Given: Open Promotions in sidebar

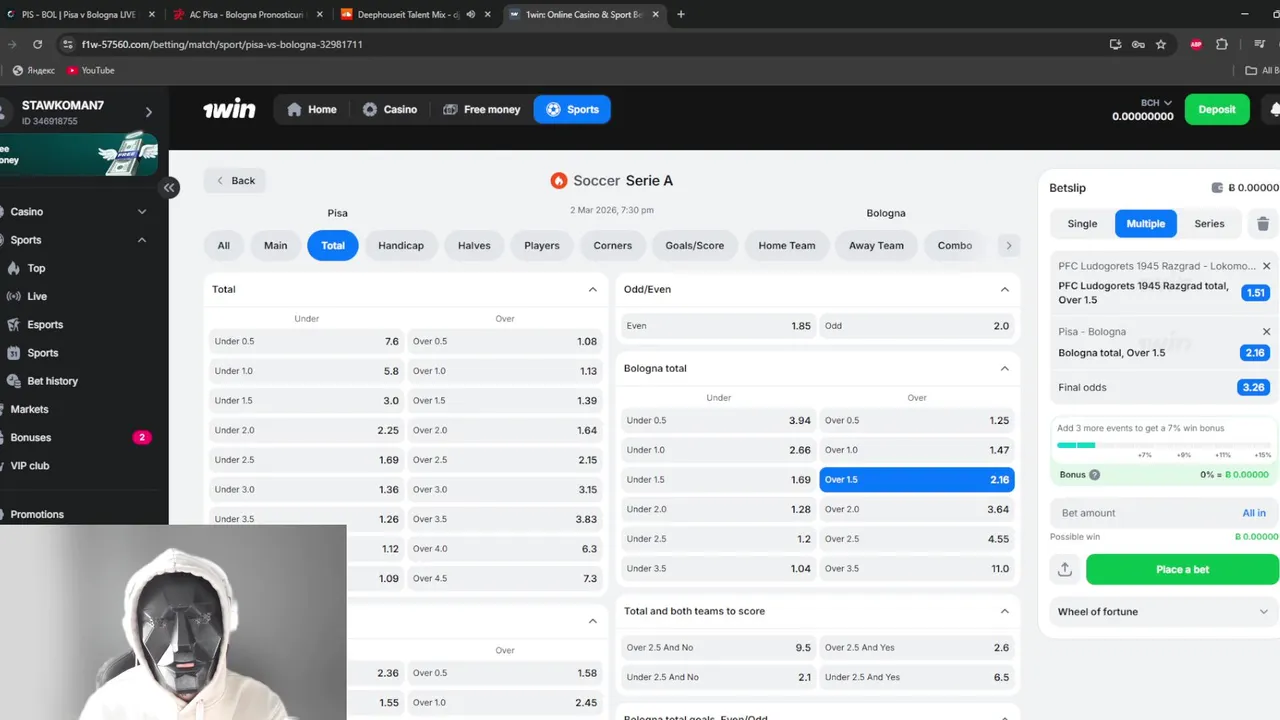Looking at the screenshot, I should pos(37,514).
